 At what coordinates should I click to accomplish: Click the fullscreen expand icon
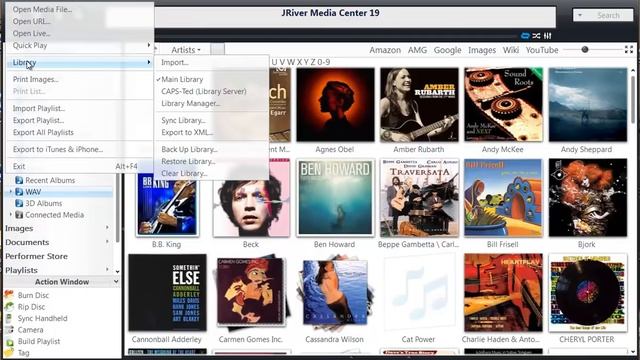point(629,50)
